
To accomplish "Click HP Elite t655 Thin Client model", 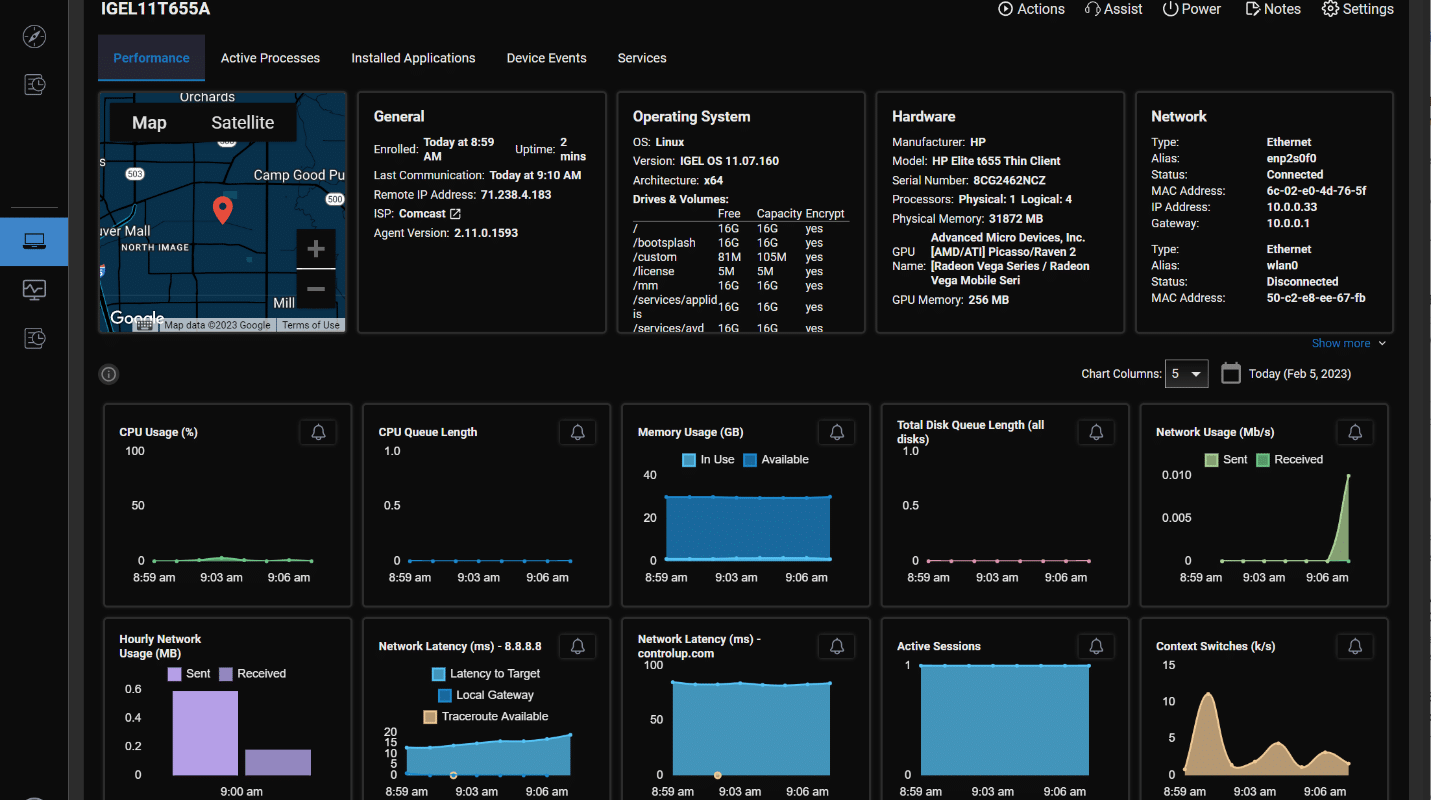I will [x=997, y=161].
